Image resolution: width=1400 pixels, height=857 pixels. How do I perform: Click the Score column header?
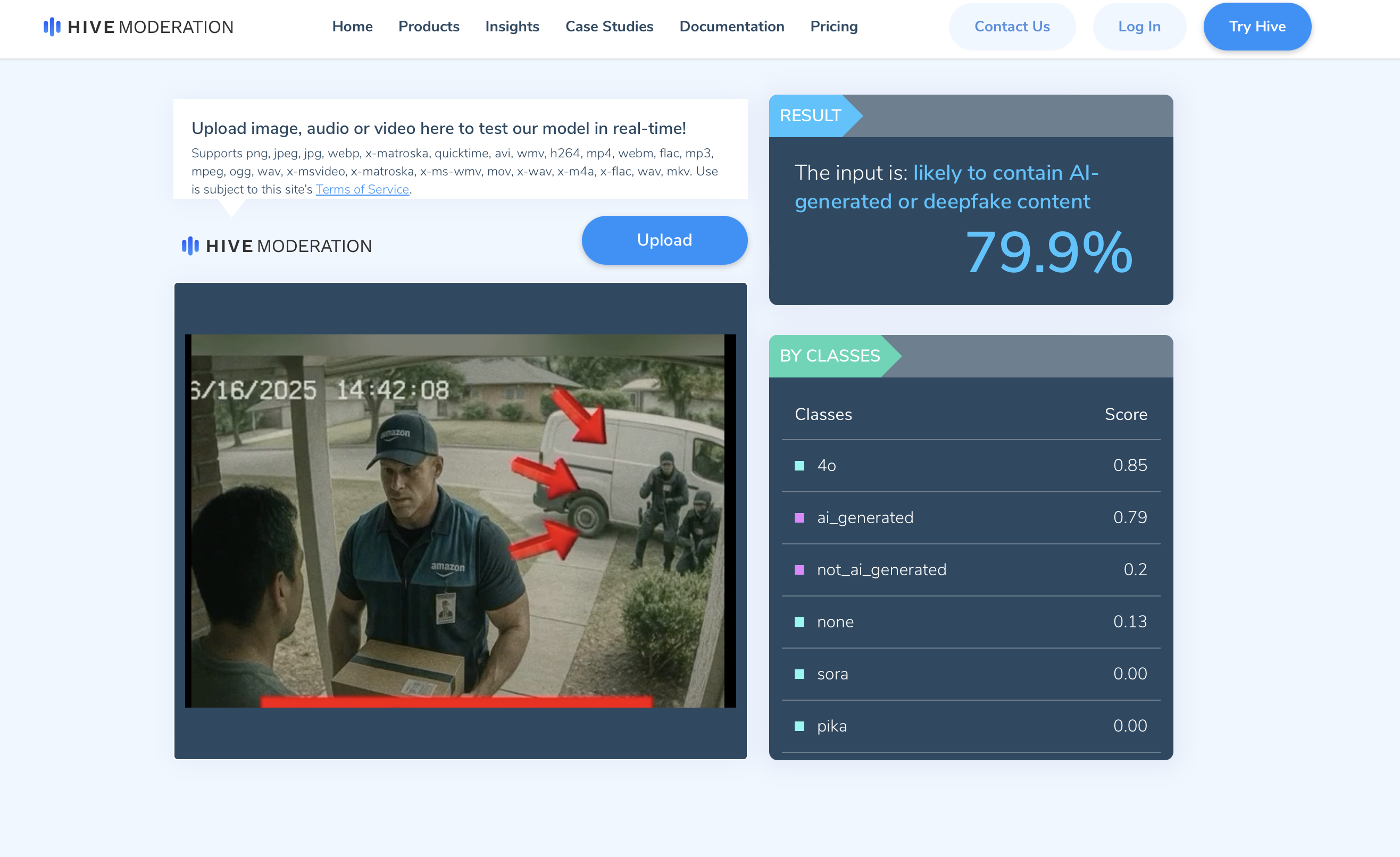1126,415
